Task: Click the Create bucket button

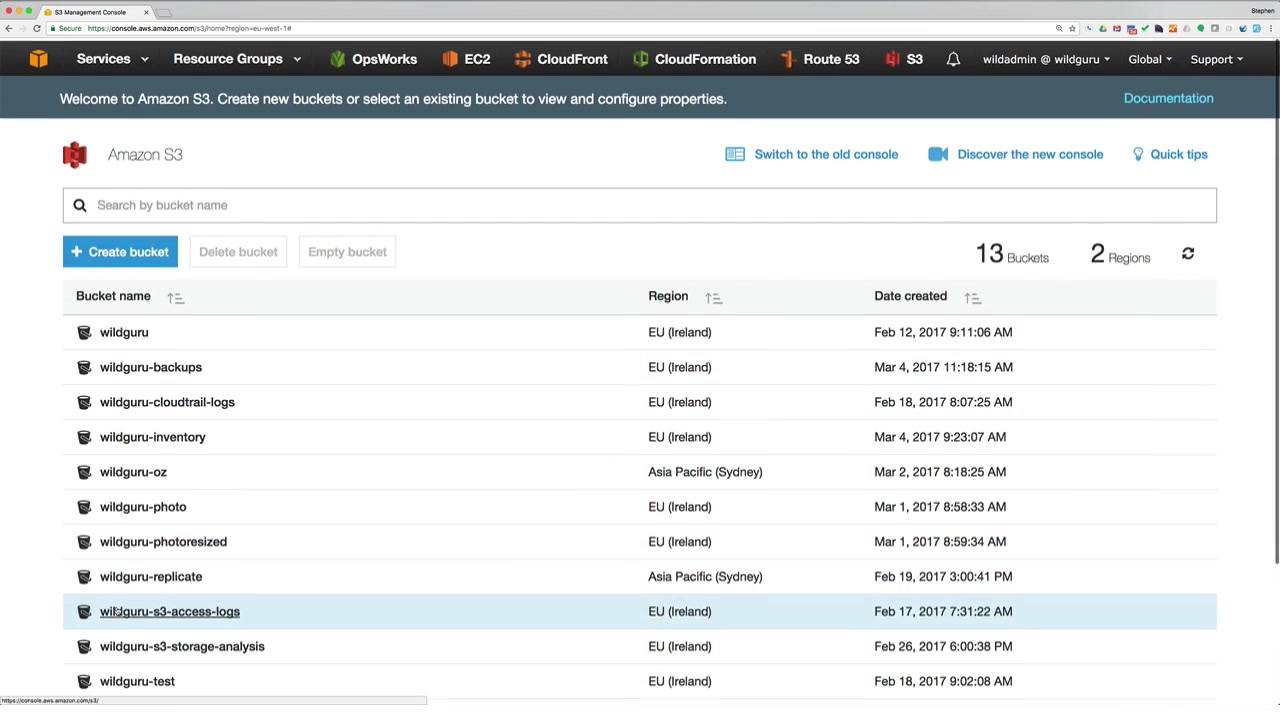Action: point(120,252)
